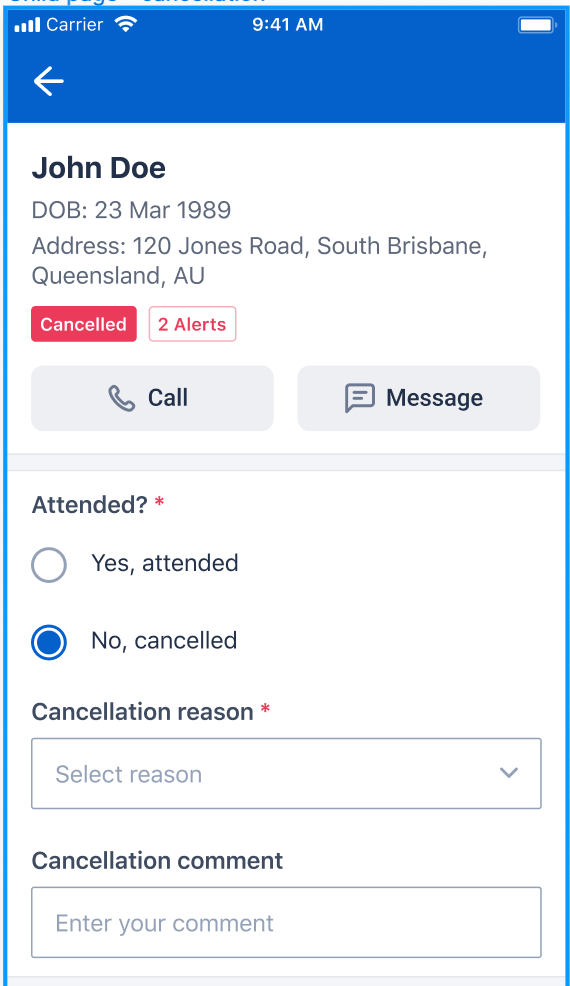Tap the Call button label
The image size is (570, 986).
168,398
